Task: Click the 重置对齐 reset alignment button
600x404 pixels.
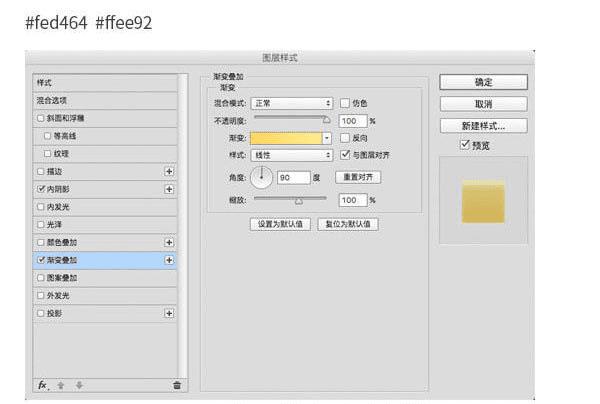Action: [358, 177]
